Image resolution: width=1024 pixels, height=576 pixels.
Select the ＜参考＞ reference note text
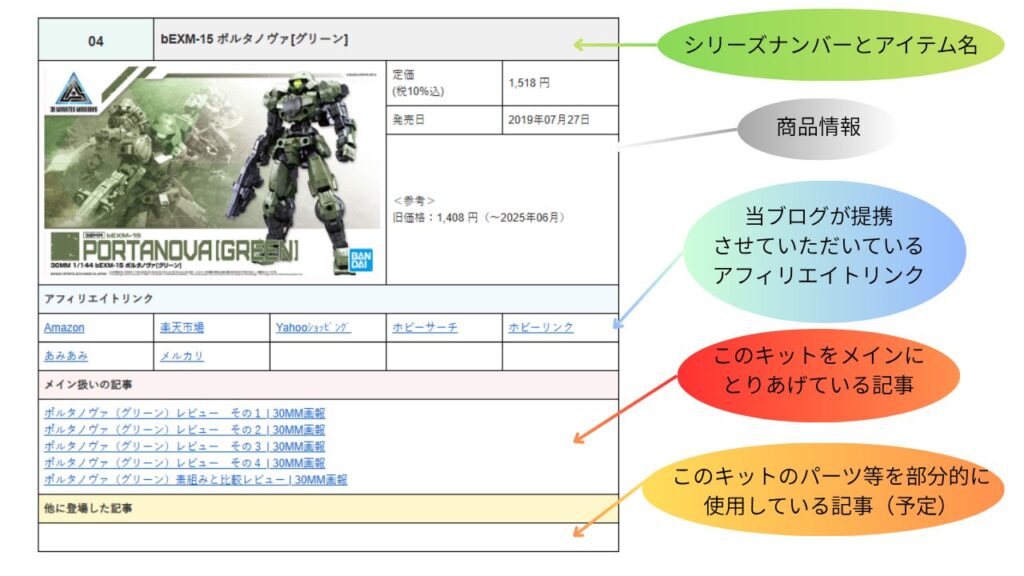click(414, 200)
